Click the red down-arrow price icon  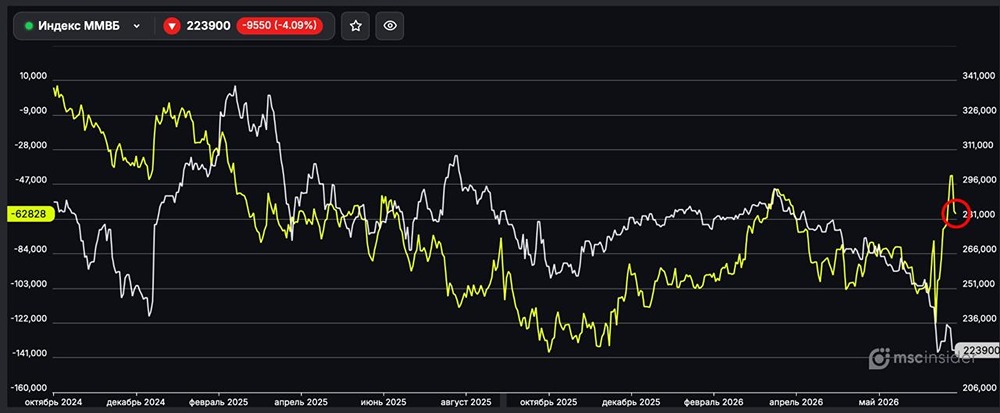point(172,26)
